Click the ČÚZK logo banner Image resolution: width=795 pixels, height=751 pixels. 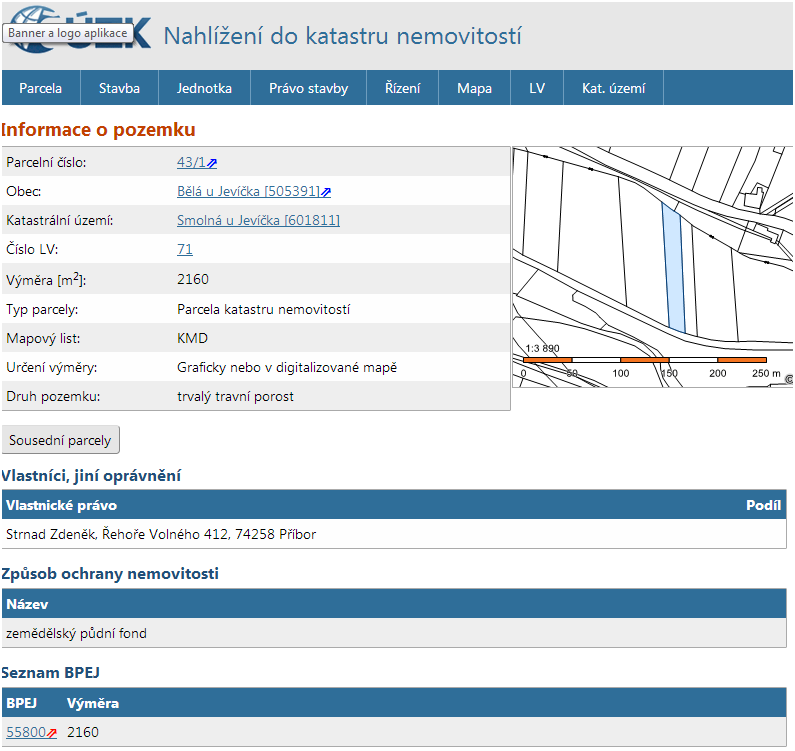coord(80,29)
